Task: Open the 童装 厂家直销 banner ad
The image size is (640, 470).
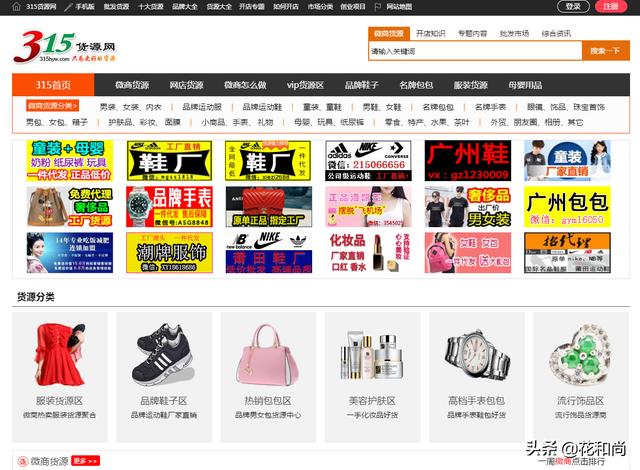Action: coord(567,161)
